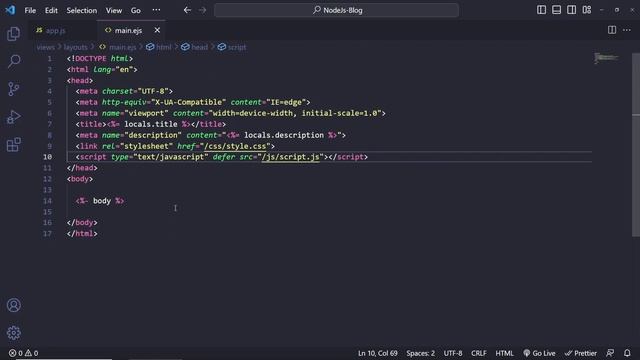Open the Selection menu
This screenshot has height=360, width=640.
click(82, 10)
